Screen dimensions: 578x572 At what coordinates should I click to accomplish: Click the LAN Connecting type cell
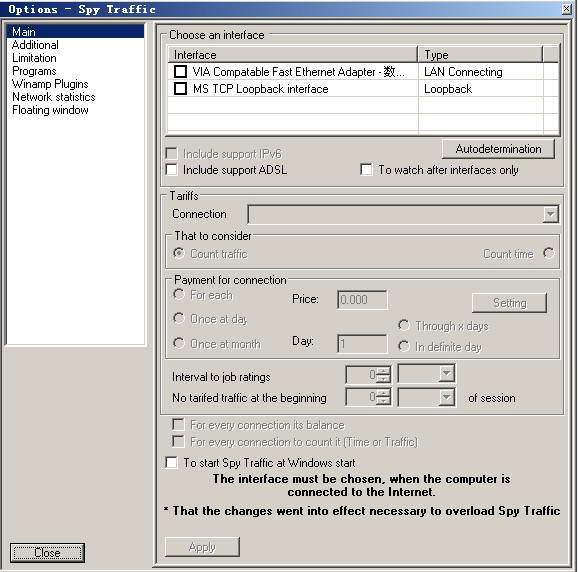[480, 72]
